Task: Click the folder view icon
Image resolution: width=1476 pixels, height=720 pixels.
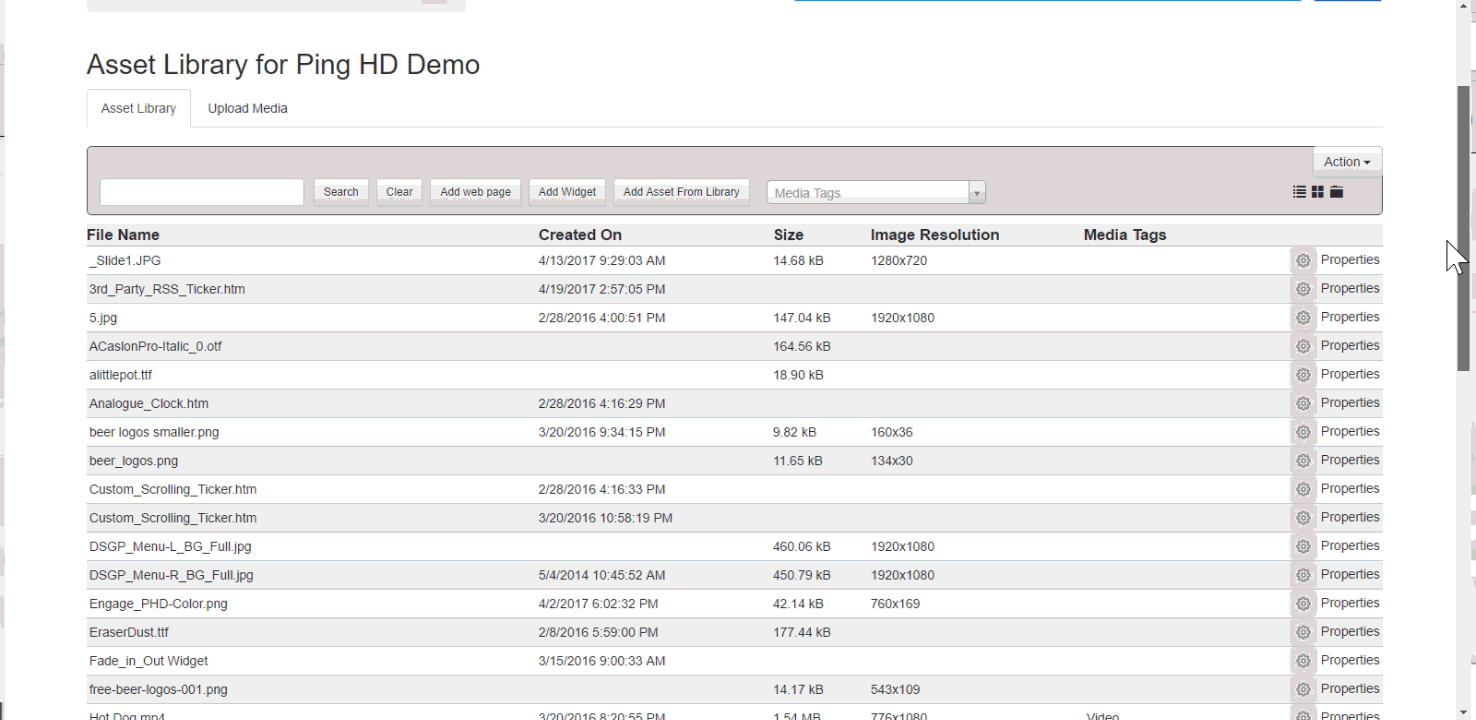Action: click(1336, 192)
